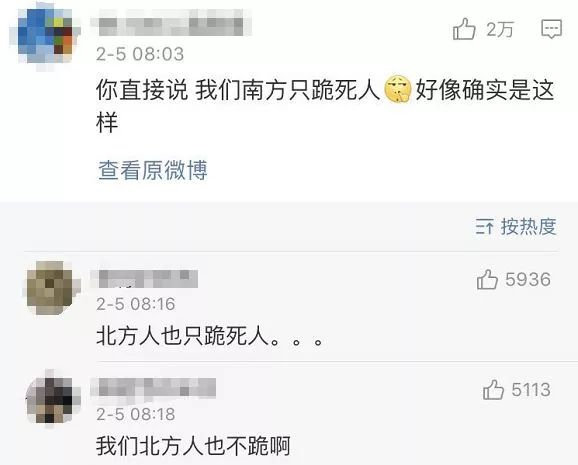The height and width of the screenshot is (465, 578).
Task: Change sorting via 按热度
Action: click(528, 226)
